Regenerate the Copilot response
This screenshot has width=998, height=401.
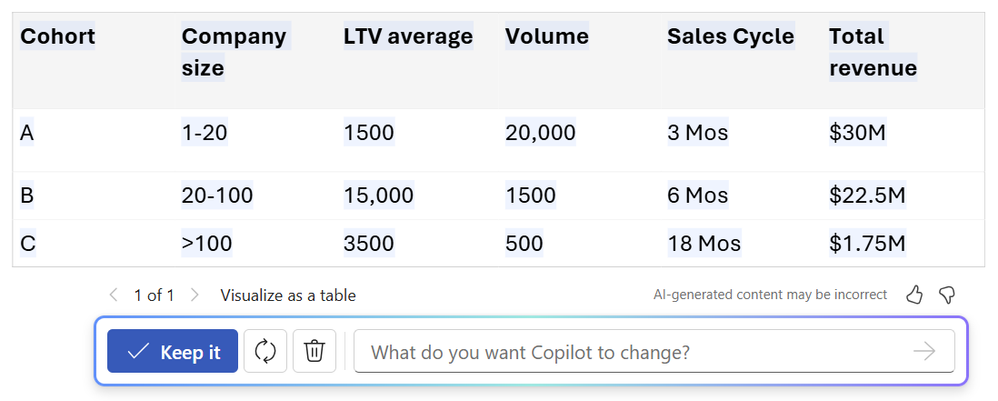(x=265, y=351)
